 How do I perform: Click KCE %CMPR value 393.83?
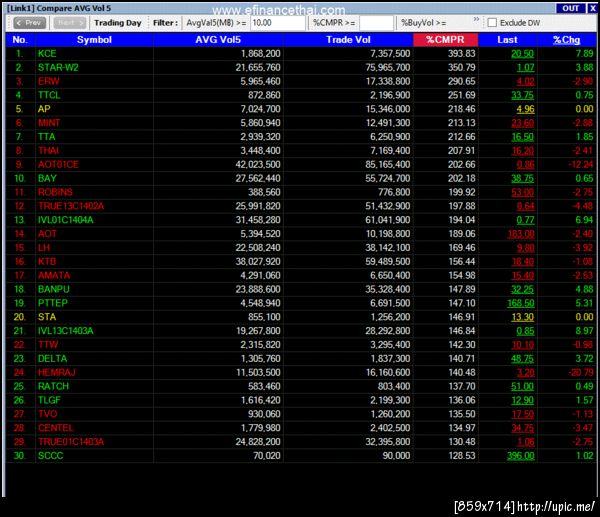pos(461,54)
